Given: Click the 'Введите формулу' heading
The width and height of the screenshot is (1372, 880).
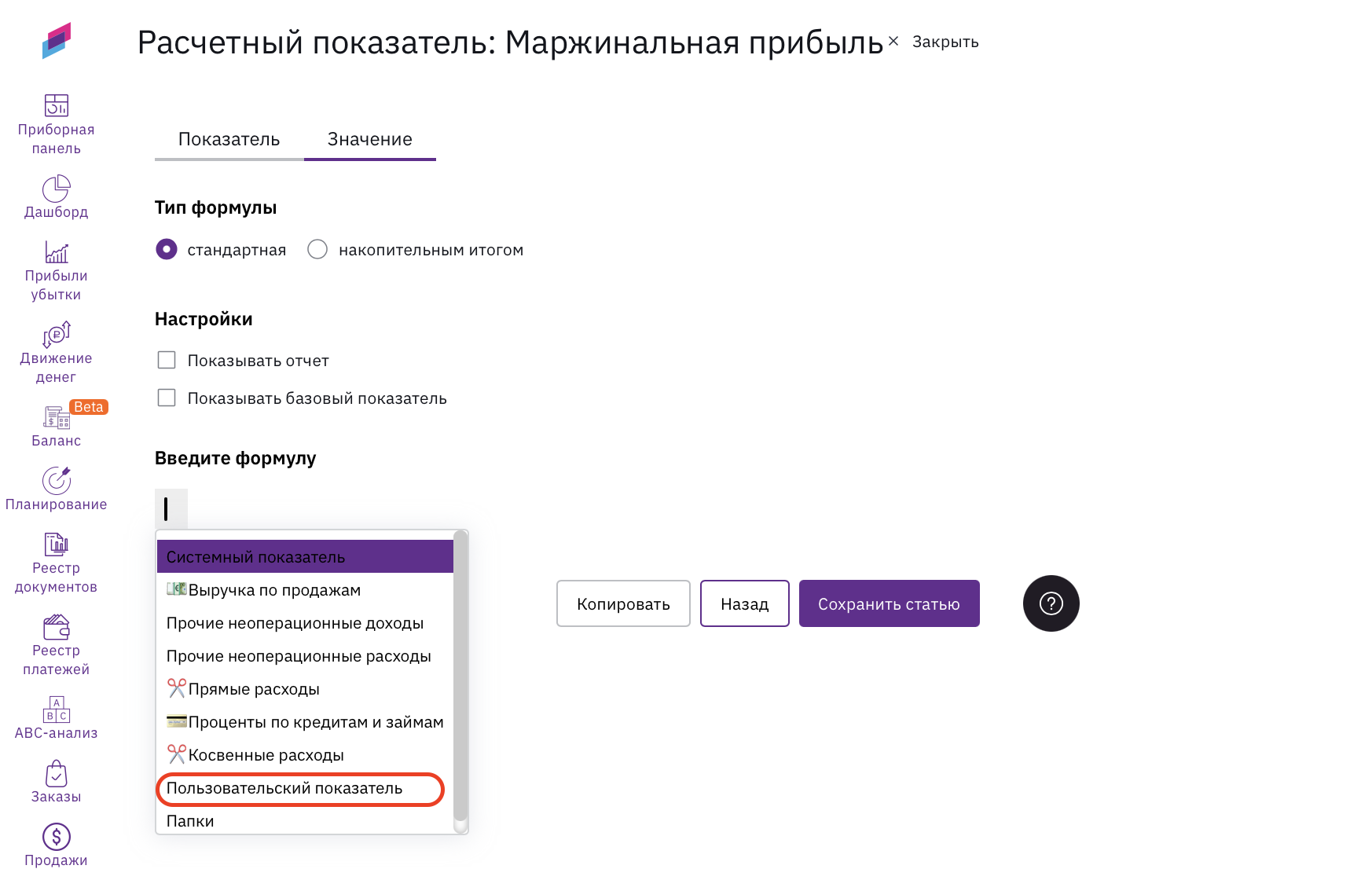Looking at the screenshot, I should click(236, 458).
